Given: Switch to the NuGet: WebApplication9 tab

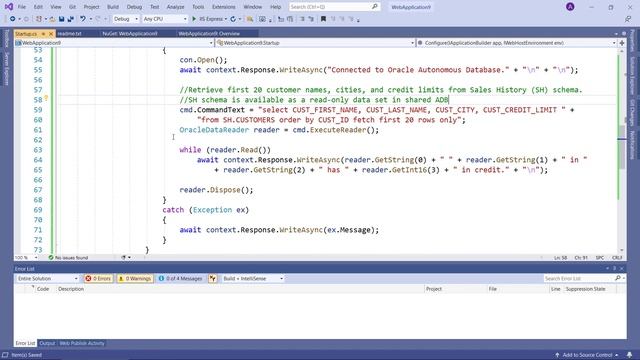Looking at the screenshot, I should click(x=130, y=33).
